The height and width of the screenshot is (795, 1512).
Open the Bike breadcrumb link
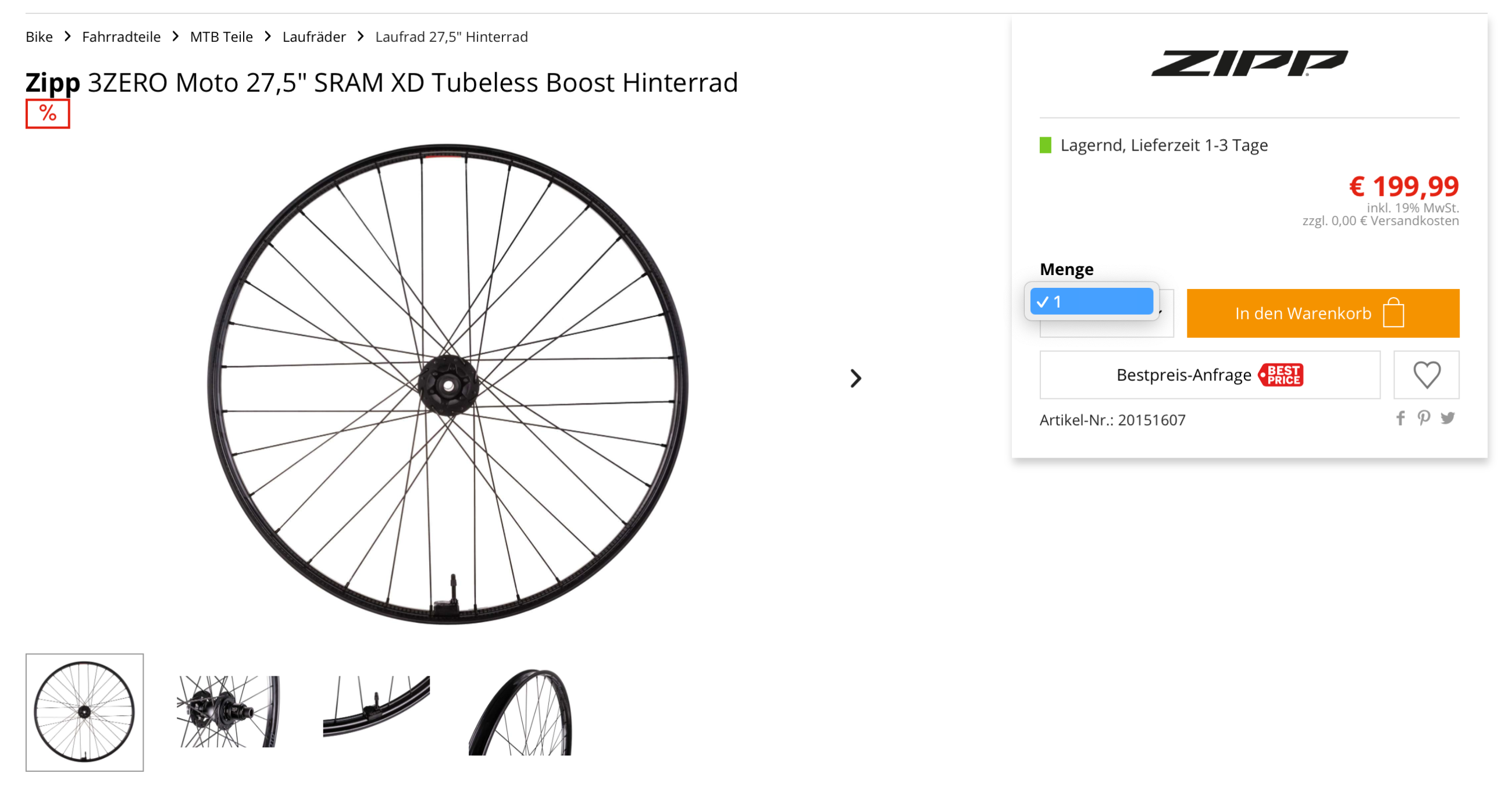click(x=39, y=37)
